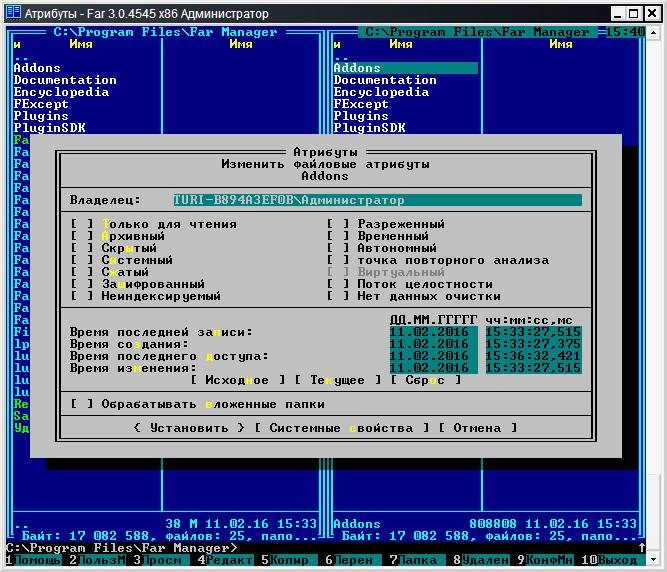Edit the creation time 15:33:27,375 field
Screen dimensions: 667x572
(x=533, y=344)
